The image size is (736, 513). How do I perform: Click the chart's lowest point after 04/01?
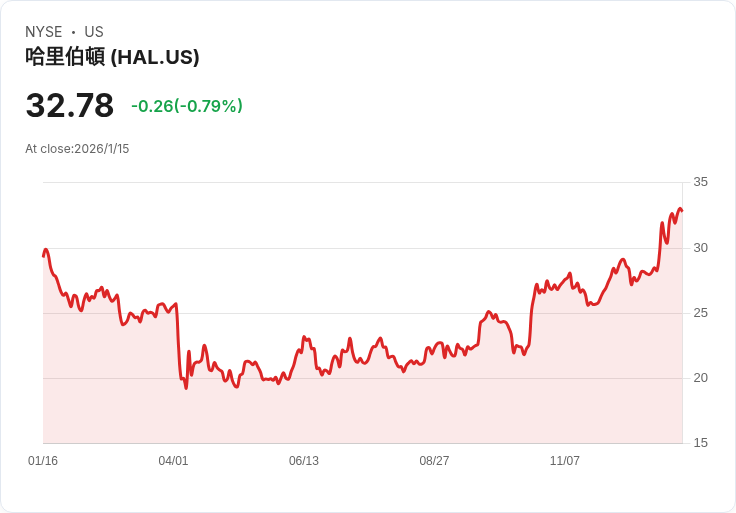tap(186, 388)
